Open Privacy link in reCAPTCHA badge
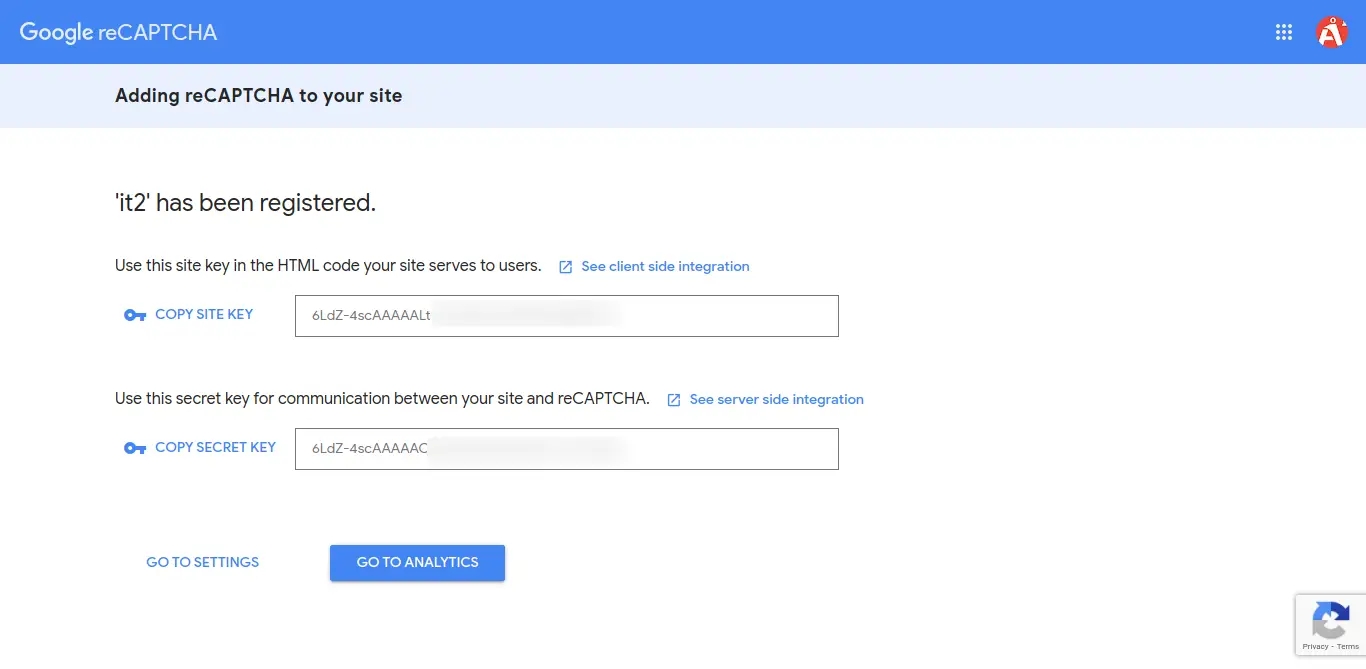 (1315, 647)
